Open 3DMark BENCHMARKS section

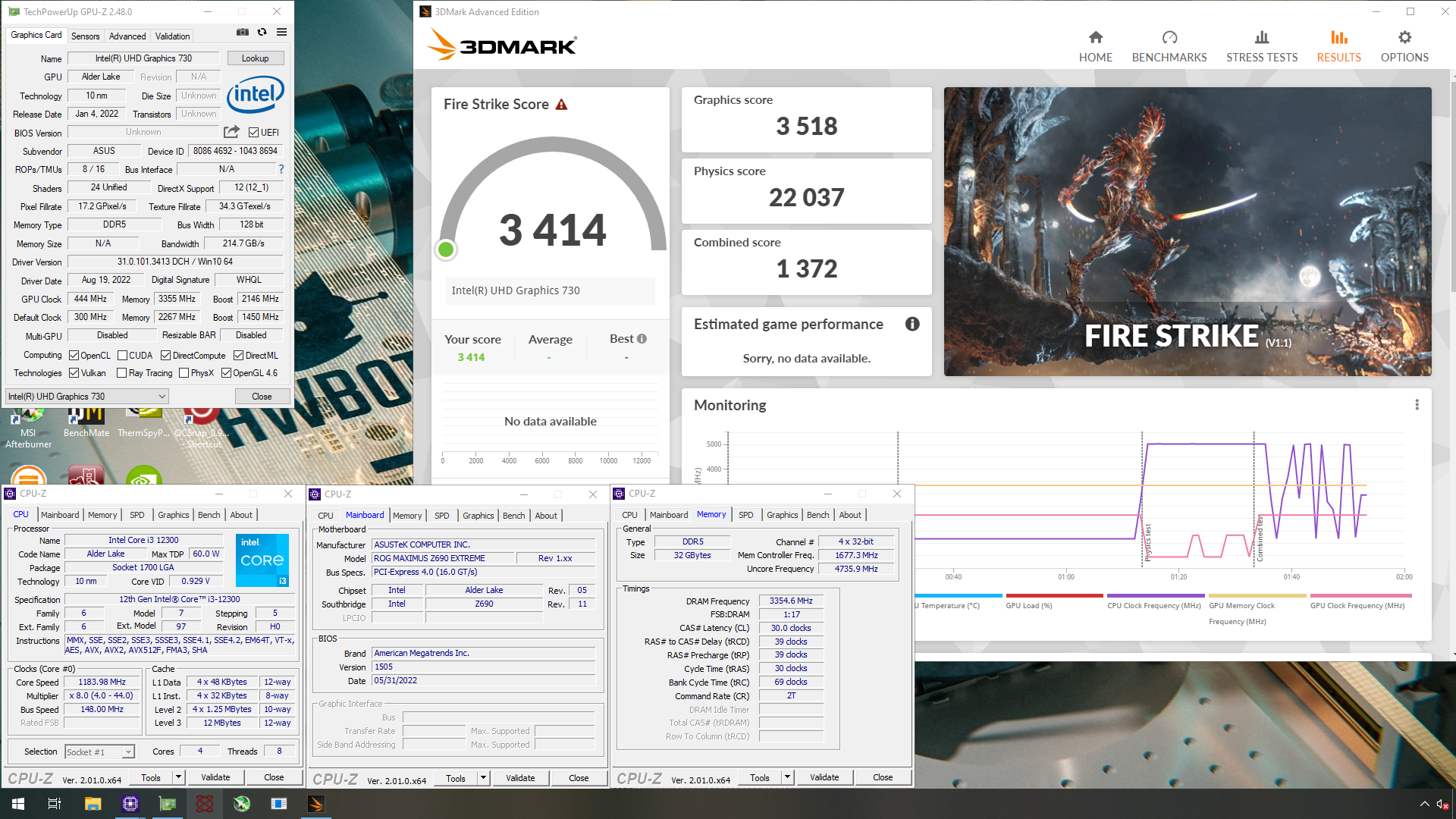[x=1169, y=46]
